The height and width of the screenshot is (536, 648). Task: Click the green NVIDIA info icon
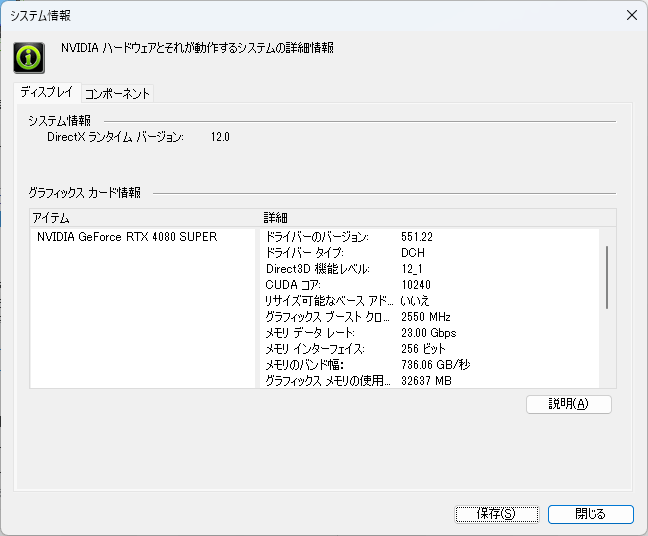(x=29, y=58)
